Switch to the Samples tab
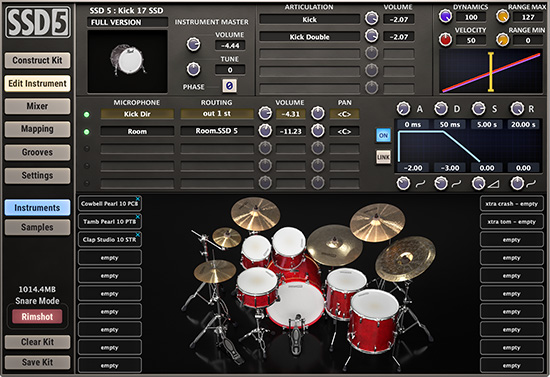 point(37,227)
